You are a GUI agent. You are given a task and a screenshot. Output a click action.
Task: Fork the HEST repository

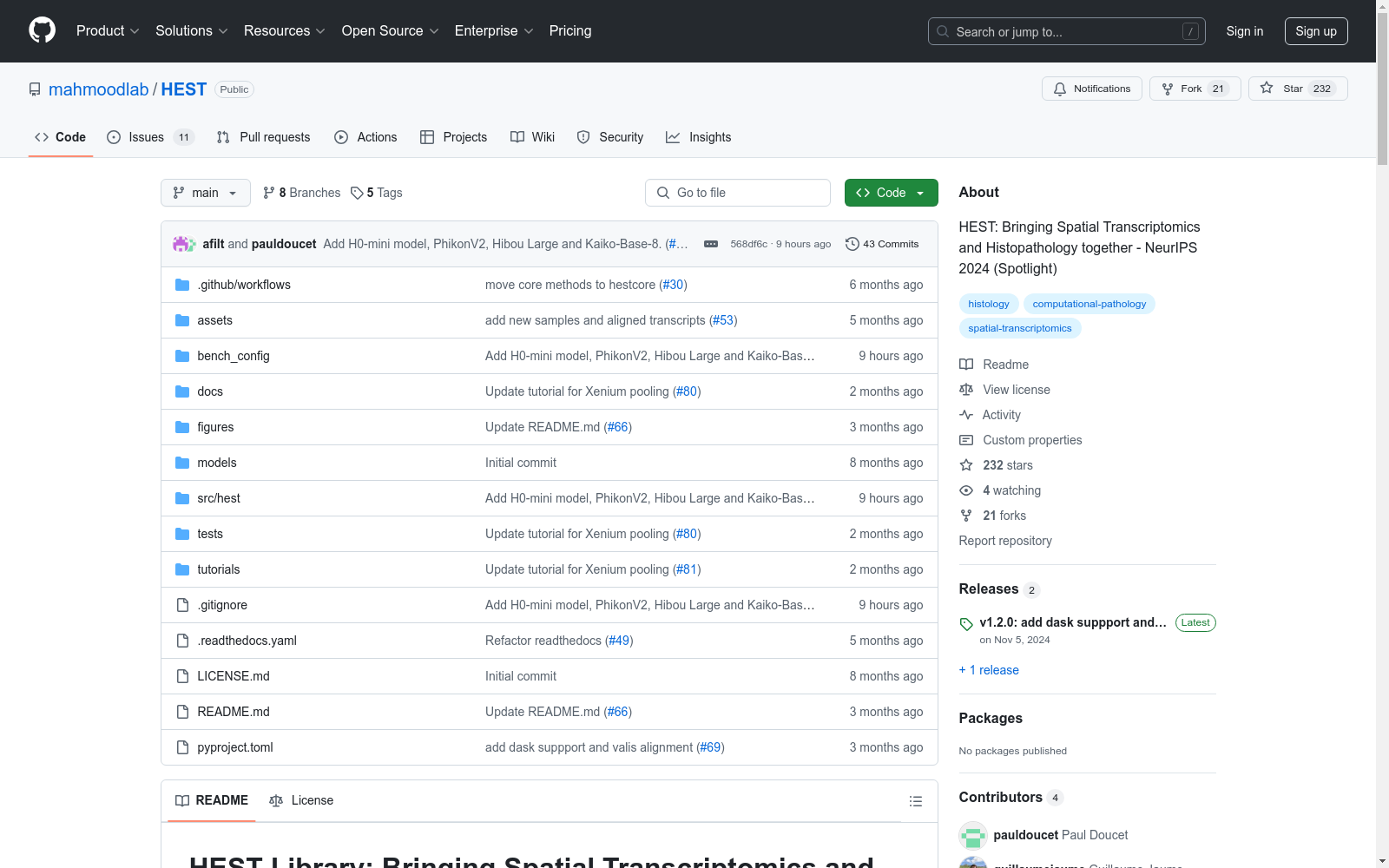1195,89
